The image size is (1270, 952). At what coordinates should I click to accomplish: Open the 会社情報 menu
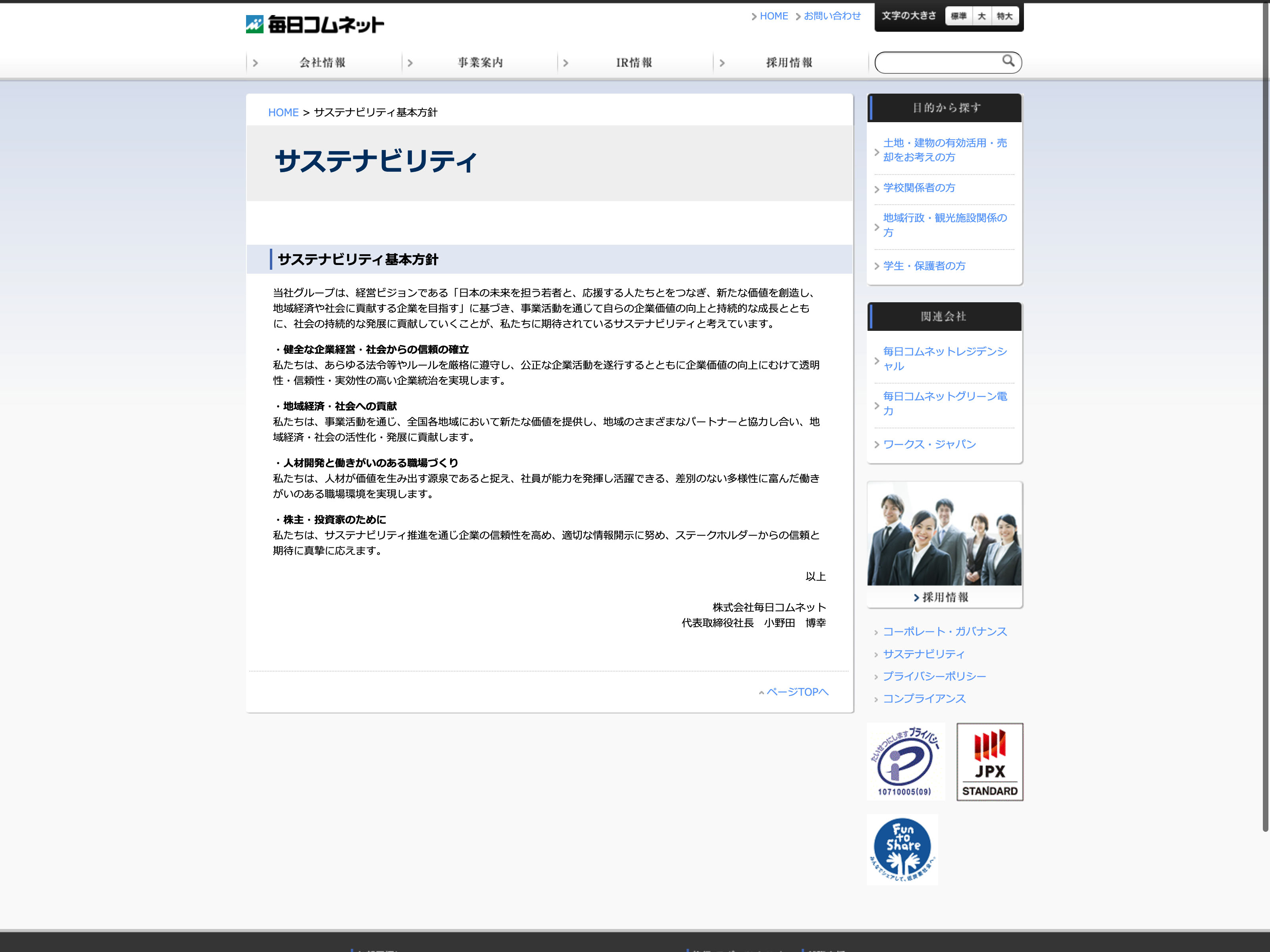click(323, 63)
